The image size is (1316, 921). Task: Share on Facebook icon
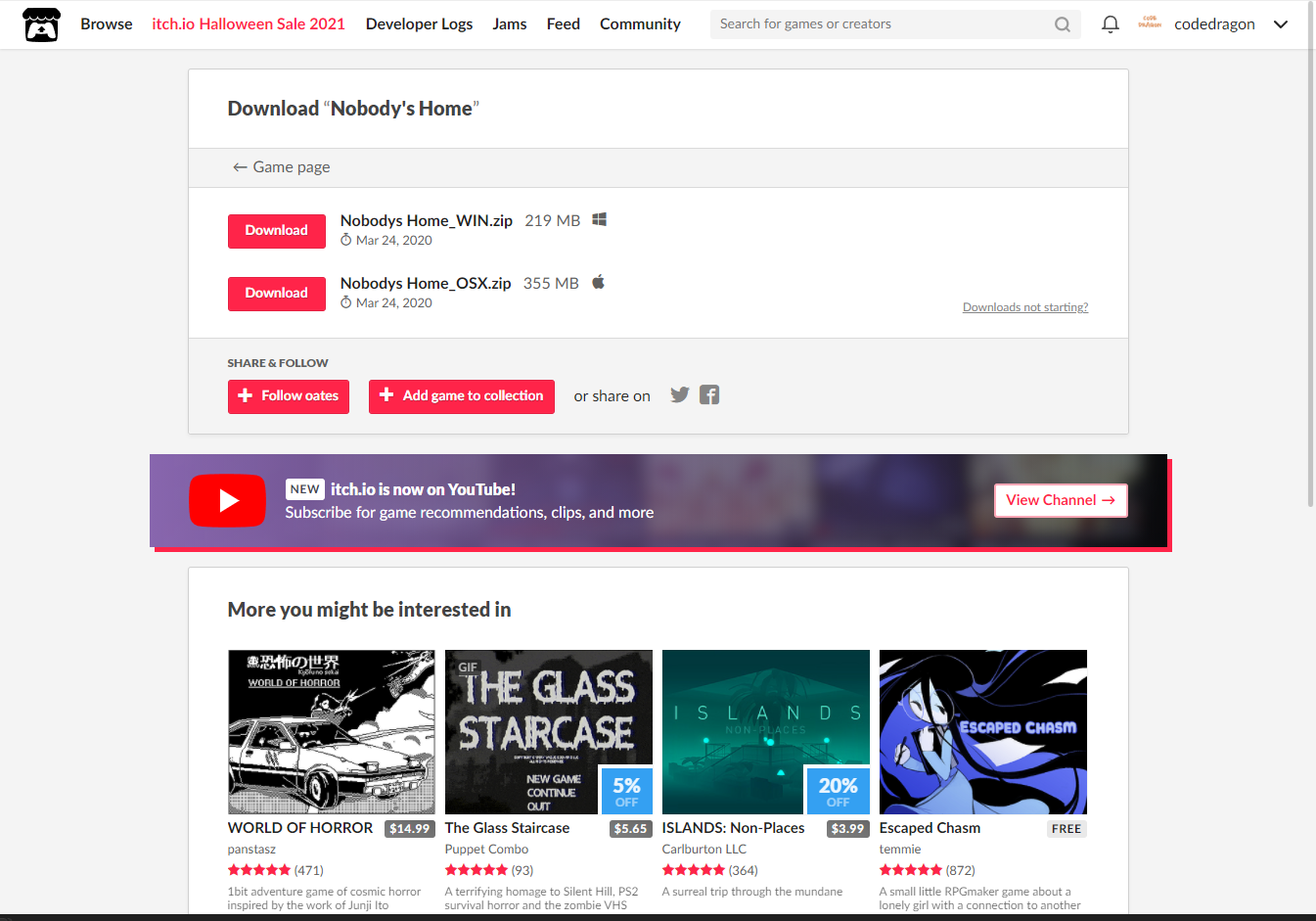pyautogui.click(x=709, y=395)
